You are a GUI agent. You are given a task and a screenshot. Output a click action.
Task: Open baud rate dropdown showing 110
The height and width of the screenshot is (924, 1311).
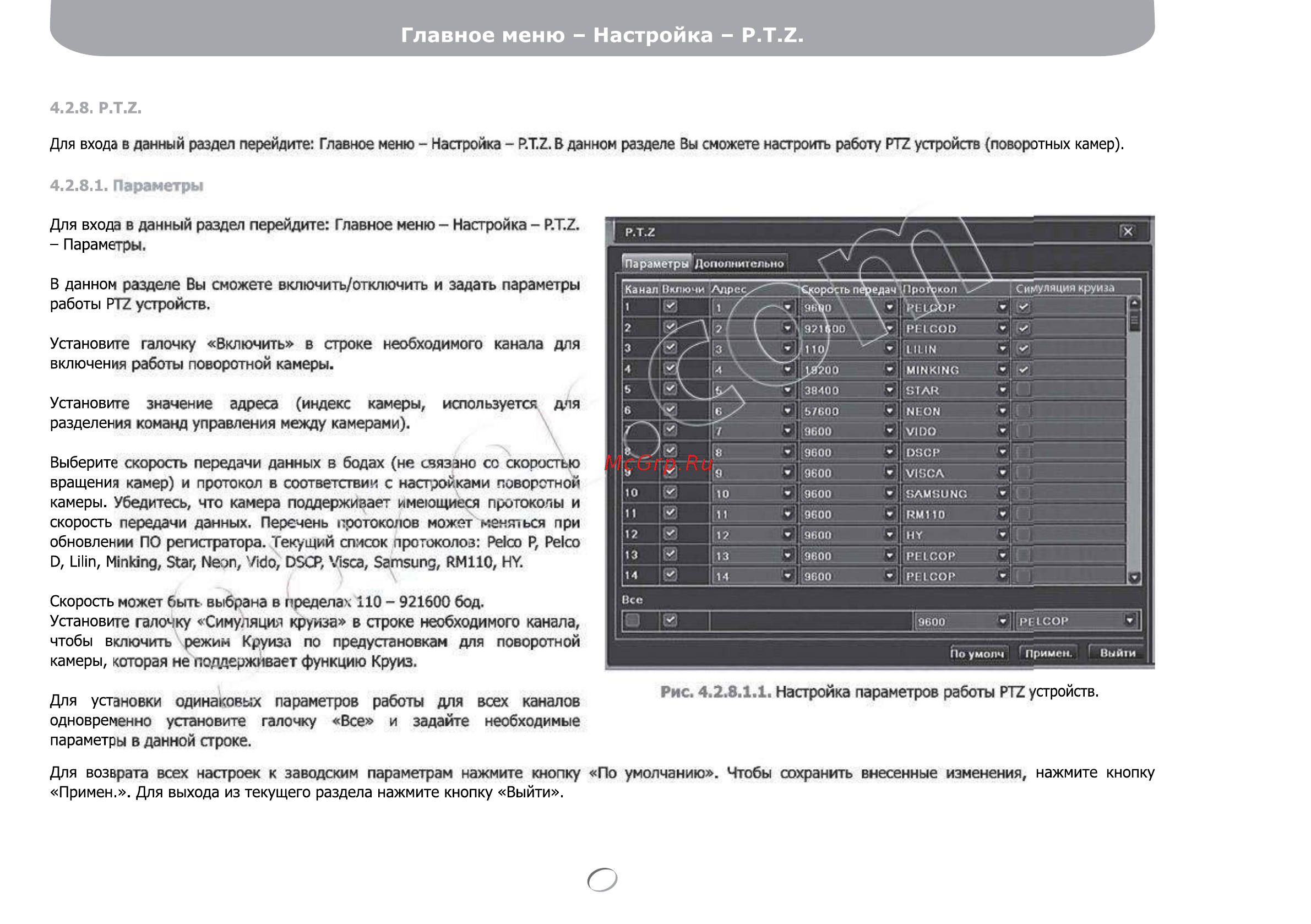890,349
